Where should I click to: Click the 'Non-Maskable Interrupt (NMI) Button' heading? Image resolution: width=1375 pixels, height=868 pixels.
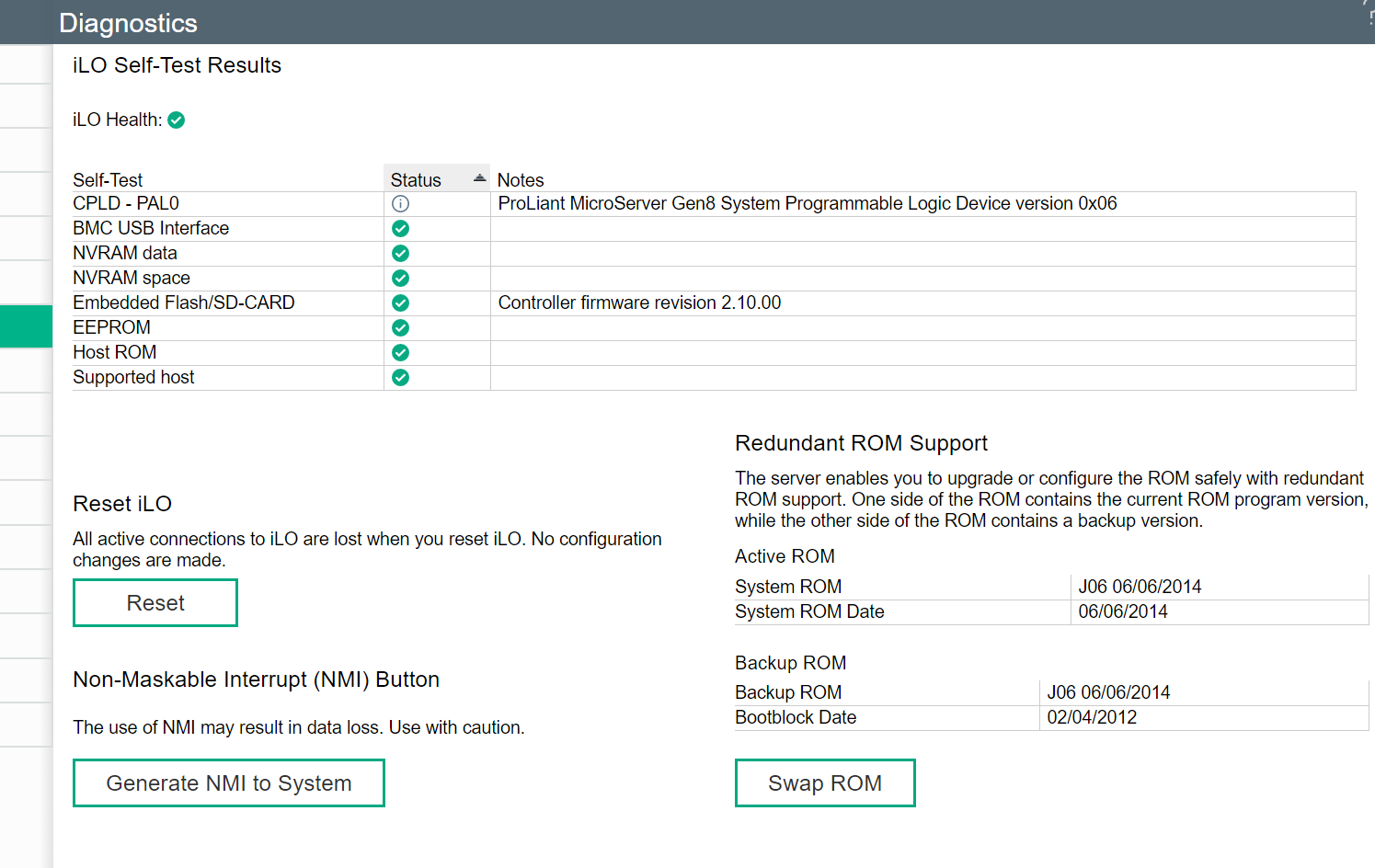coord(256,680)
